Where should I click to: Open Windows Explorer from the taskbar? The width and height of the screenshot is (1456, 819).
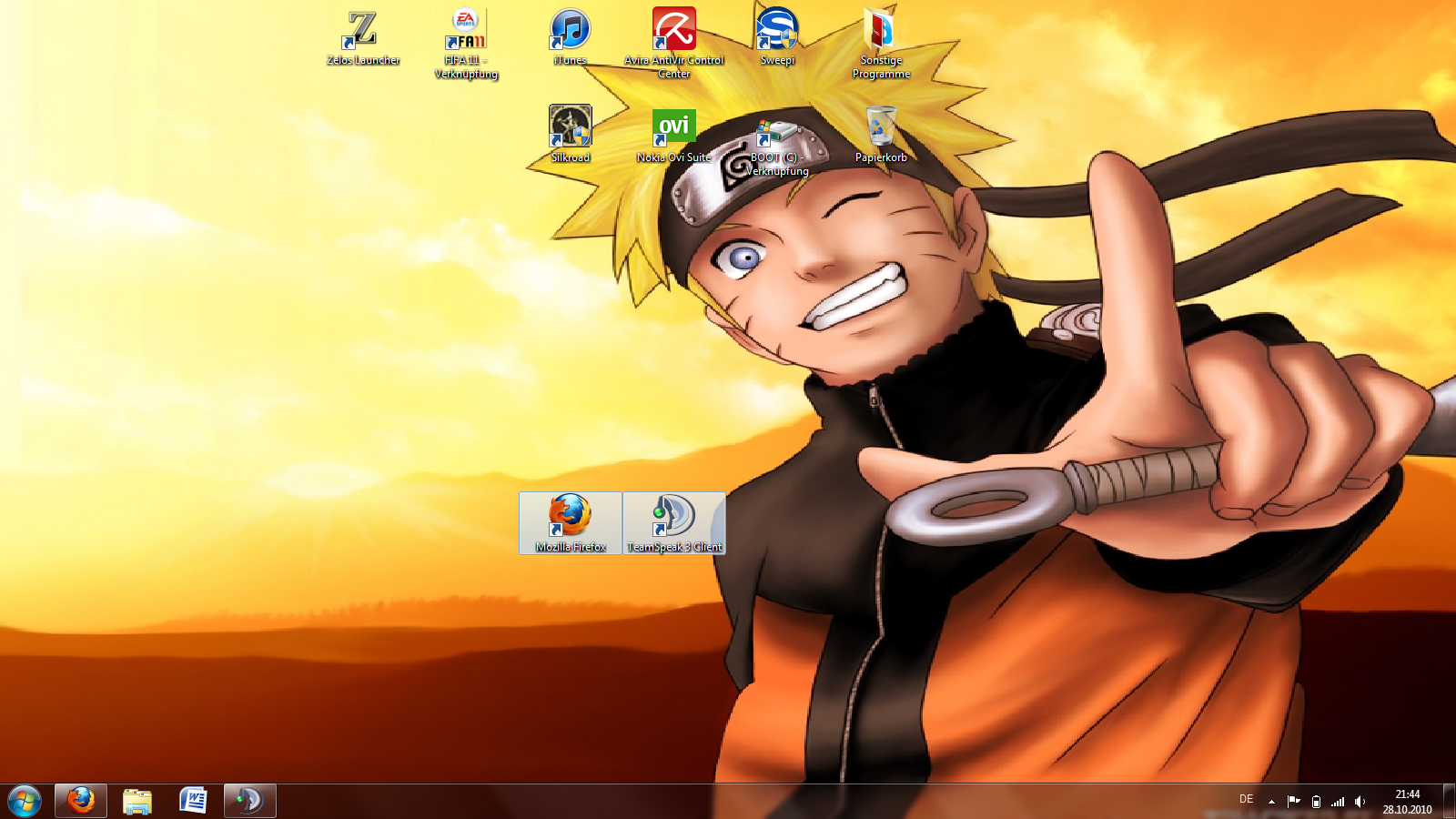pyautogui.click(x=137, y=801)
